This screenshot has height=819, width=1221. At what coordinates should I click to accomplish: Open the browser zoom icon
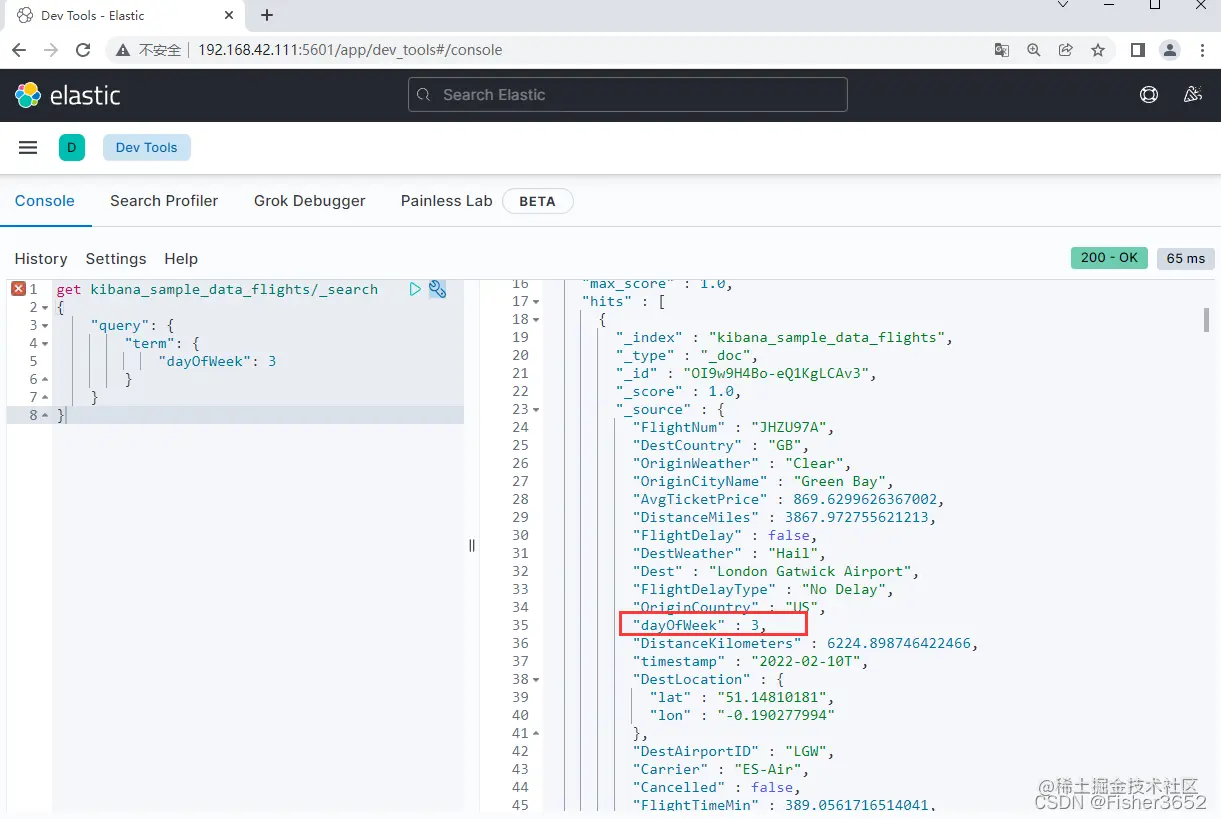[x=1034, y=50]
